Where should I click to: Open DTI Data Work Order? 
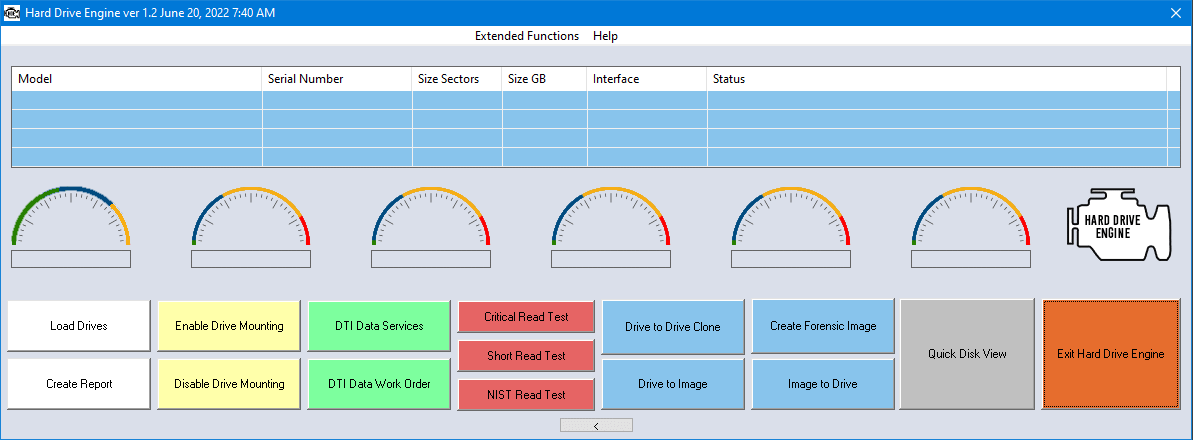coord(379,384)
